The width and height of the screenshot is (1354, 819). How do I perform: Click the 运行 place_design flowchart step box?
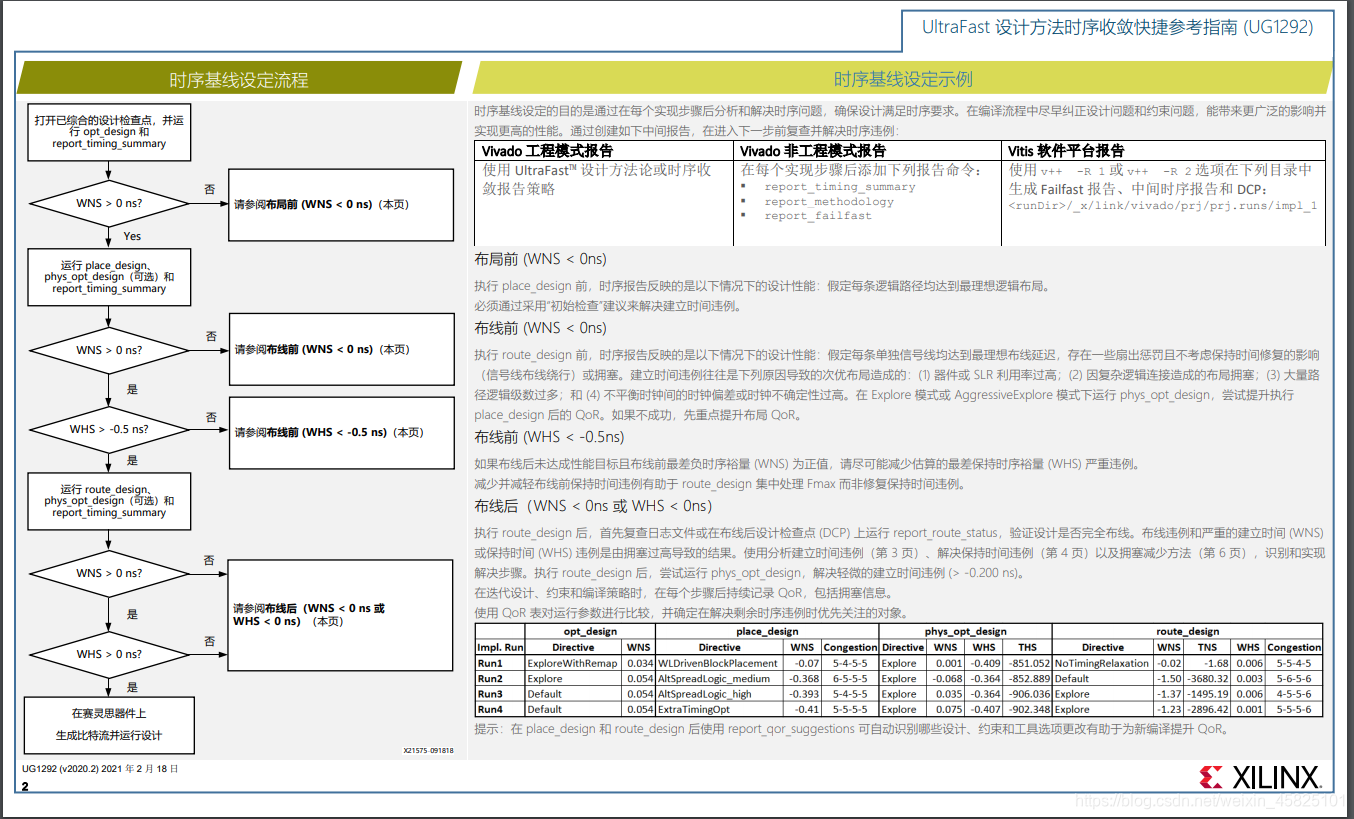[x=109, y=277]
